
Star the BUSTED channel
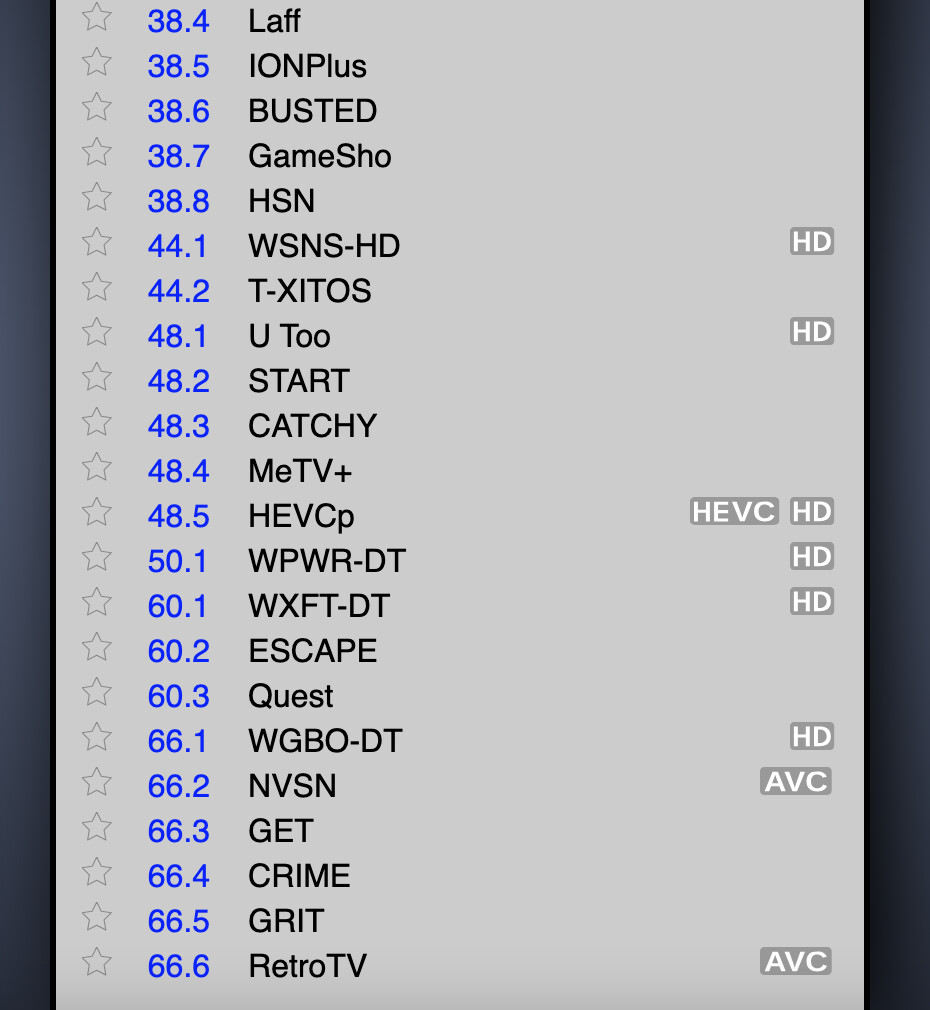pyautogui.click(x=97, y=108)
